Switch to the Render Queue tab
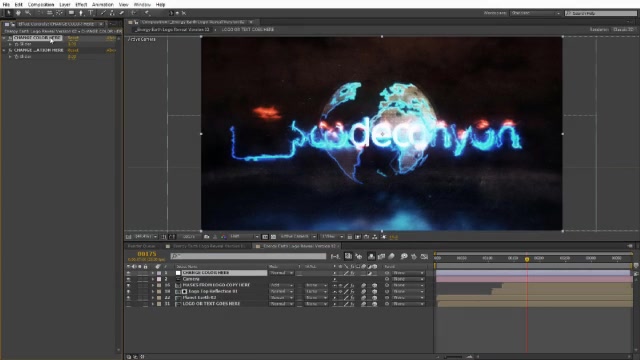 click(142, 246)
